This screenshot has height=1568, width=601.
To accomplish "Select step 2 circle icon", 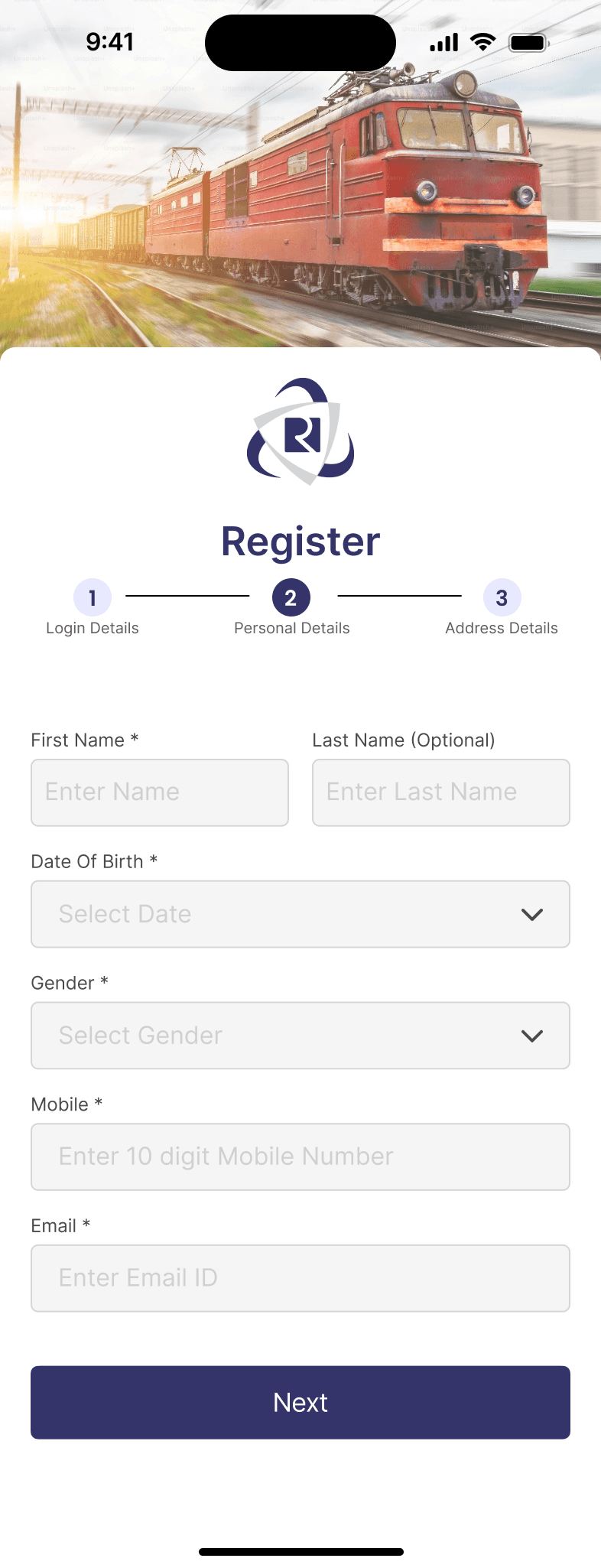I will (x=291, y=597).
